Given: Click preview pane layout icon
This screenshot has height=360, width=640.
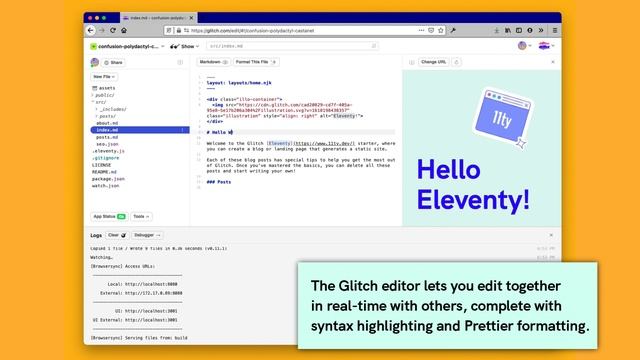Looking at the screenshot, I should tap(411, 62).
